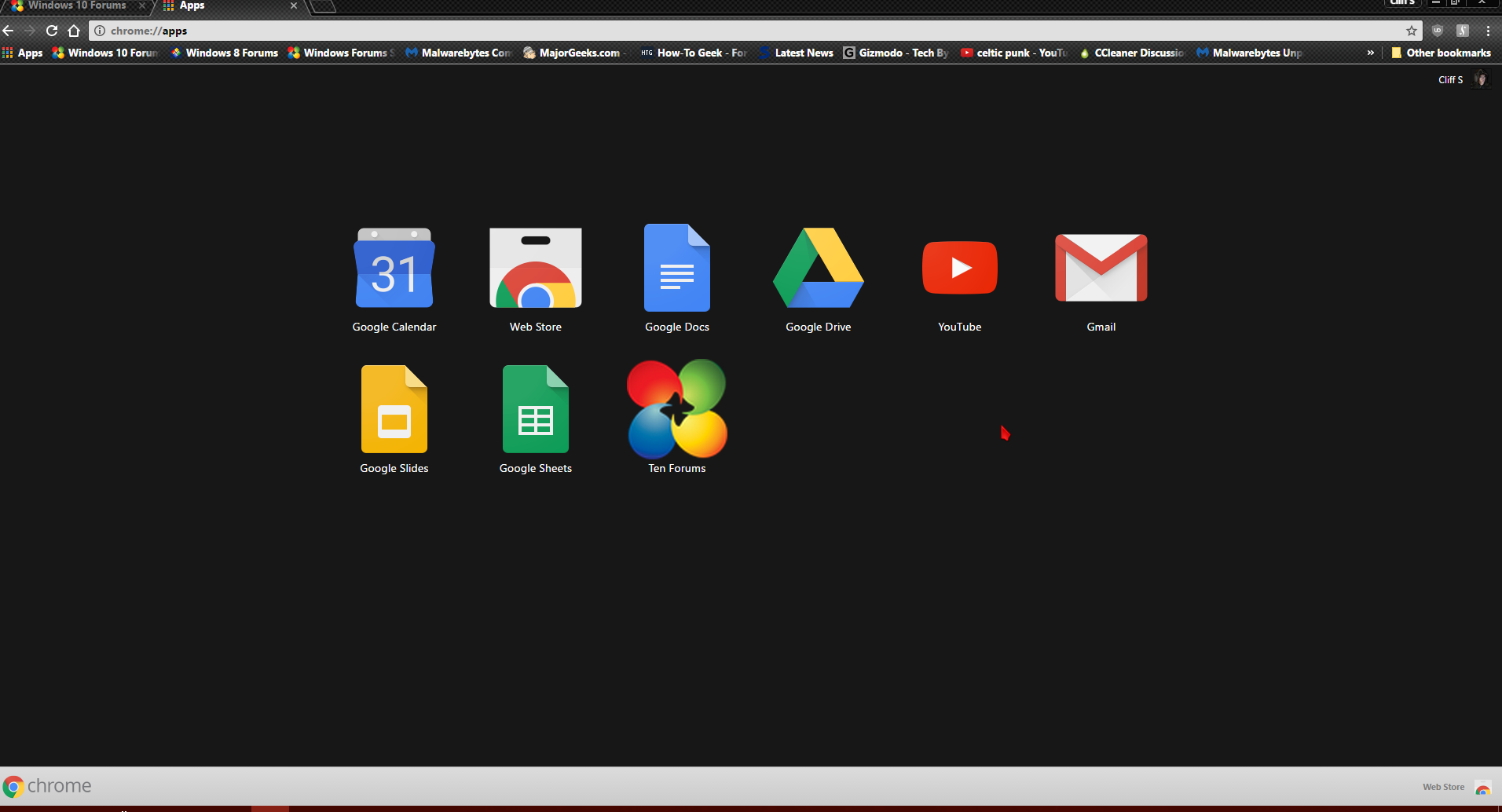Expand the overflow bookmarks chevron

(x=1370, y=53)
